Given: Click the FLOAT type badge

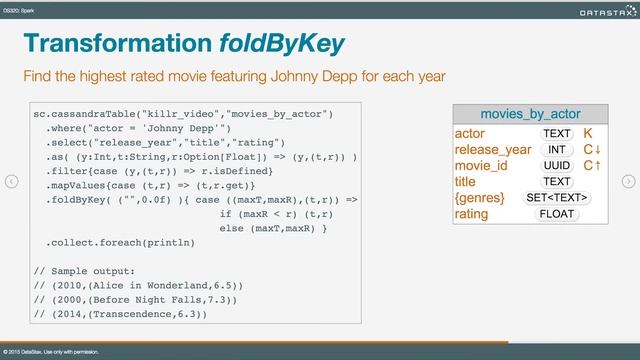Looking at the screenshot, I should pyautogui.click(x=557, y=214).
